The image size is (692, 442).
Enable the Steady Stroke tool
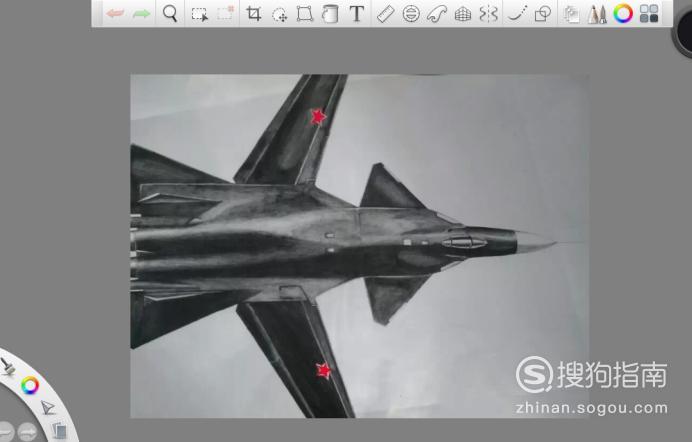pos(517,14)
